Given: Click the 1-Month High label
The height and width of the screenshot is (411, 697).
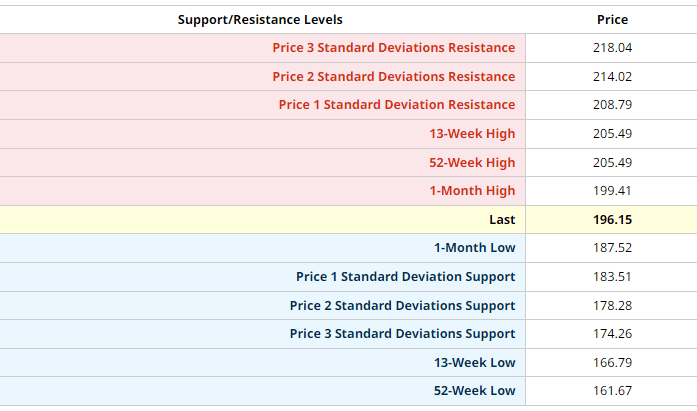Looking at the screenshot, I should (x=472, y=191).
